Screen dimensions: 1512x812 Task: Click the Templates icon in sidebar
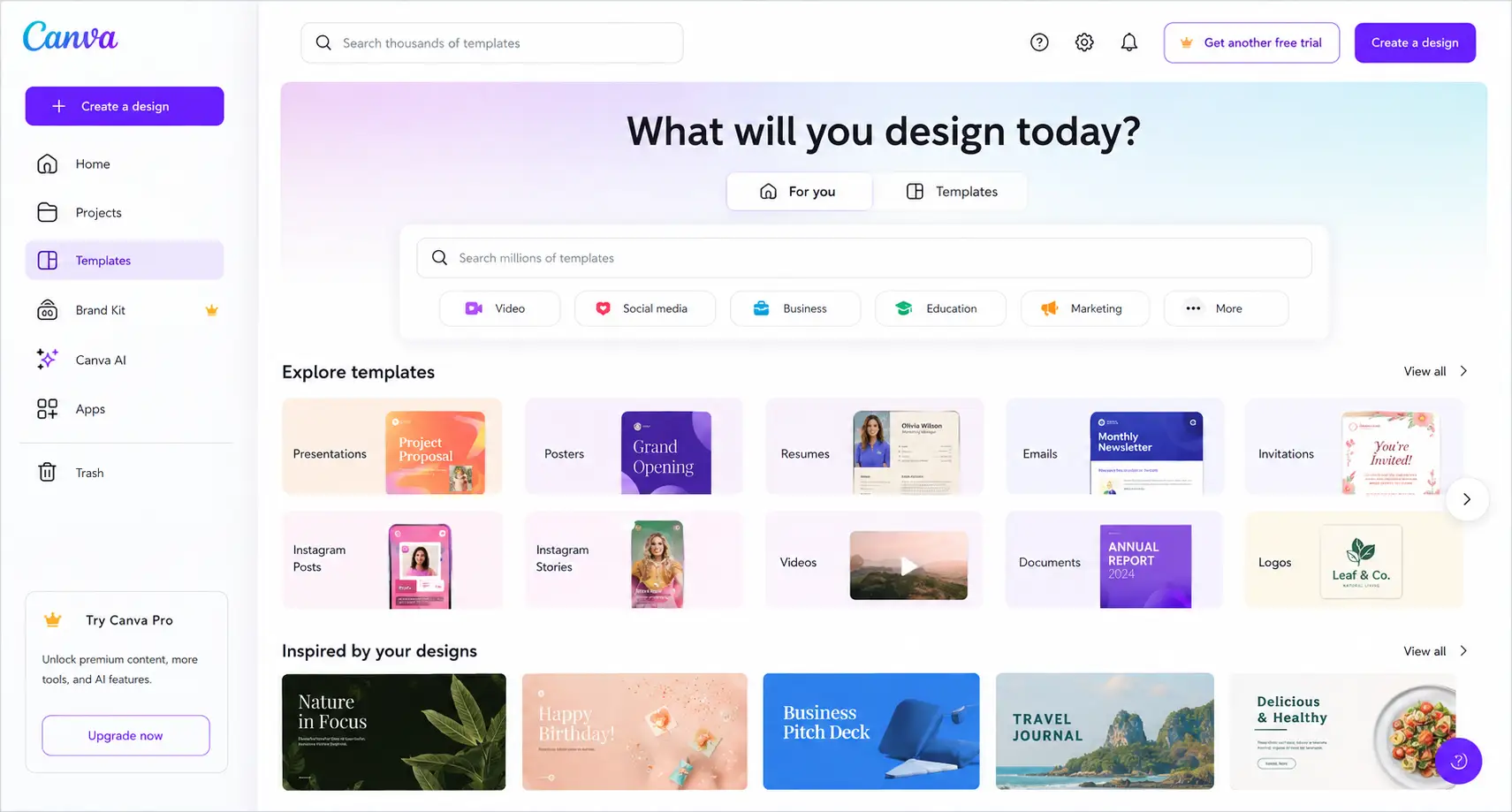click(x=48, y=260)
